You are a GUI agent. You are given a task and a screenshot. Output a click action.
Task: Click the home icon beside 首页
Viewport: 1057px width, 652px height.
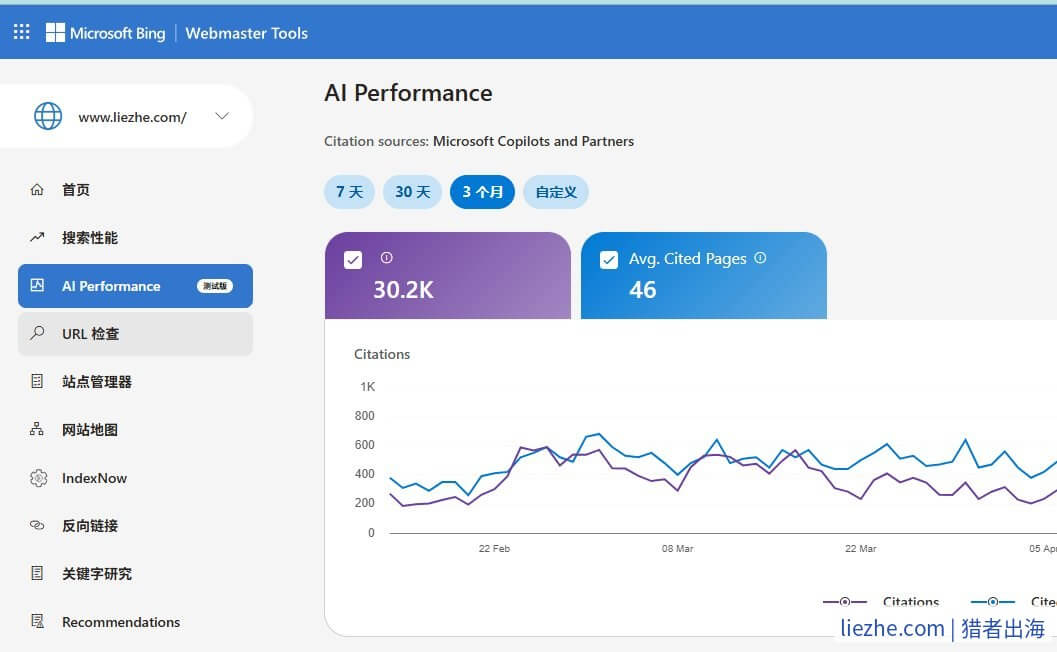click(x=37, y=189)
